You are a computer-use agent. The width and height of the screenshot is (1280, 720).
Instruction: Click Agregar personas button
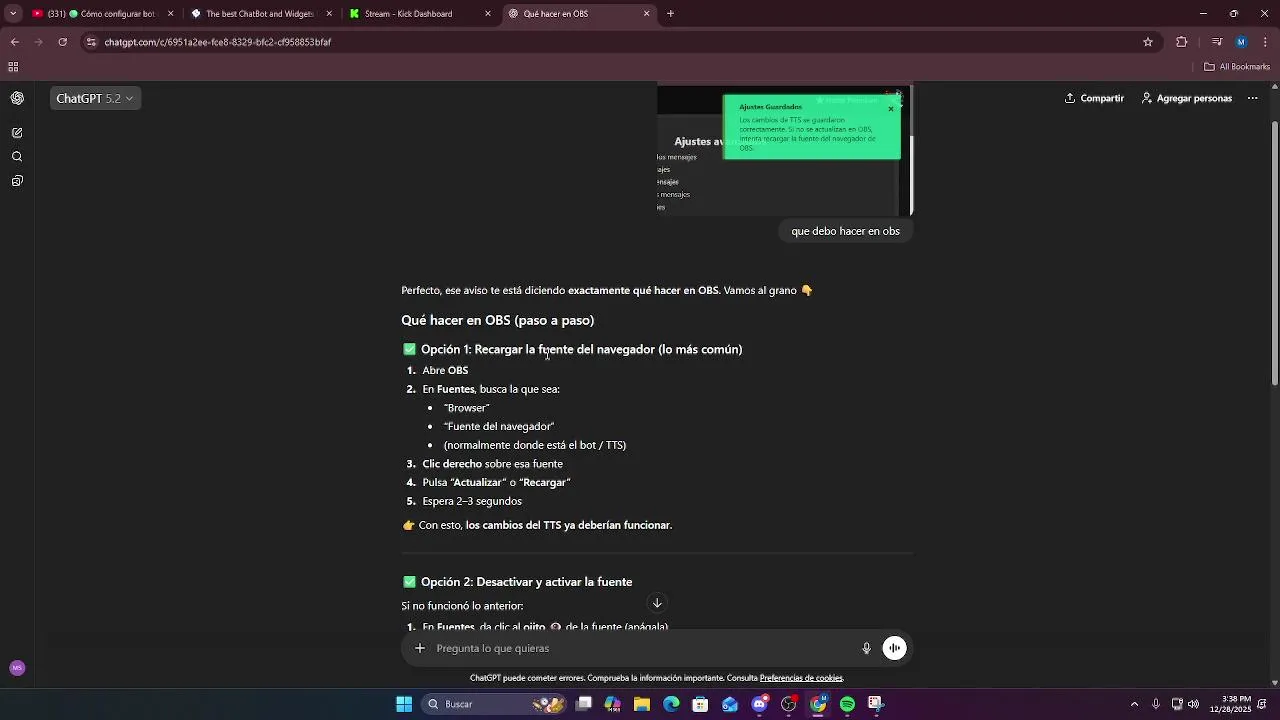click(x=1187, y=98)
